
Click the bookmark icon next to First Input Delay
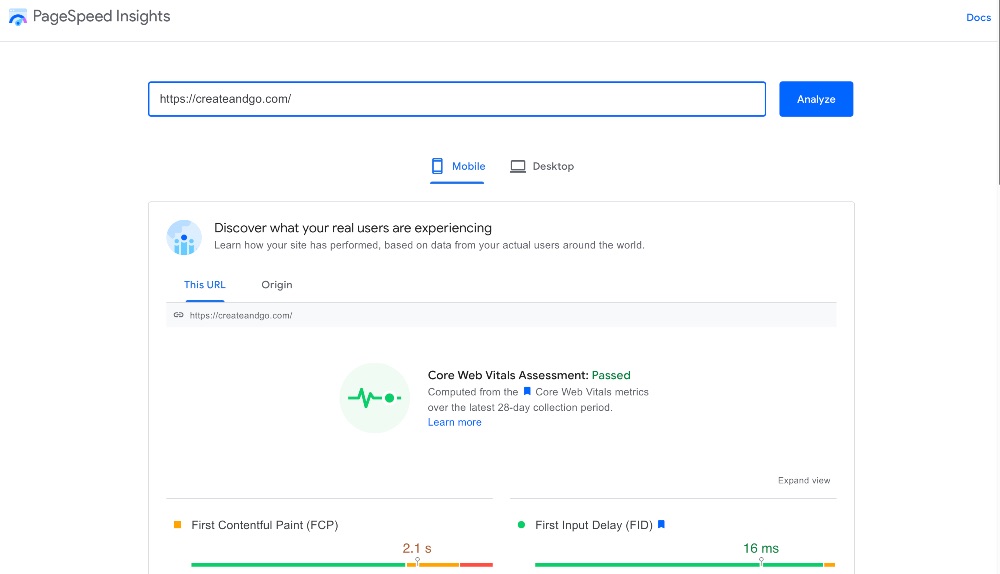[x=661, y=524]
